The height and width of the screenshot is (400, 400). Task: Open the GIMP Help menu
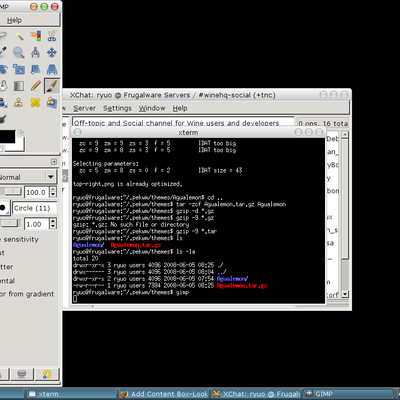(14, 20)
